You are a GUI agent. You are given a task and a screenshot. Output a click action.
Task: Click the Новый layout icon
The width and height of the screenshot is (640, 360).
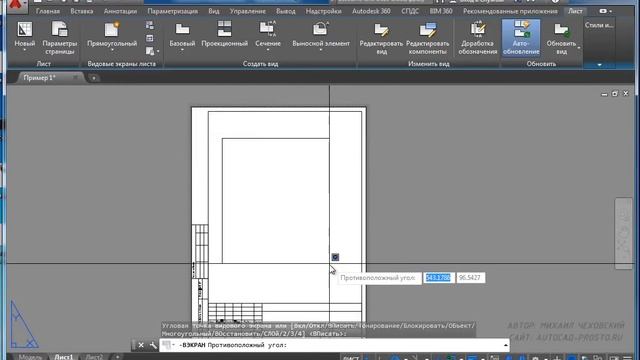pos(24,29)
